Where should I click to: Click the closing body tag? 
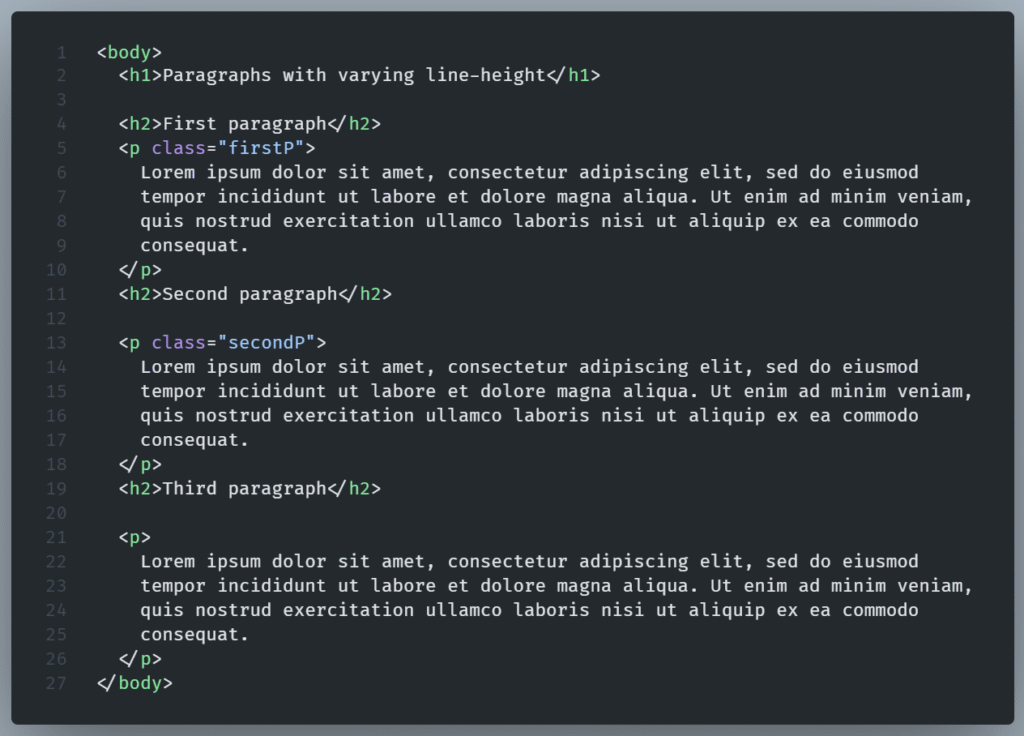click(x=135, y=684)
